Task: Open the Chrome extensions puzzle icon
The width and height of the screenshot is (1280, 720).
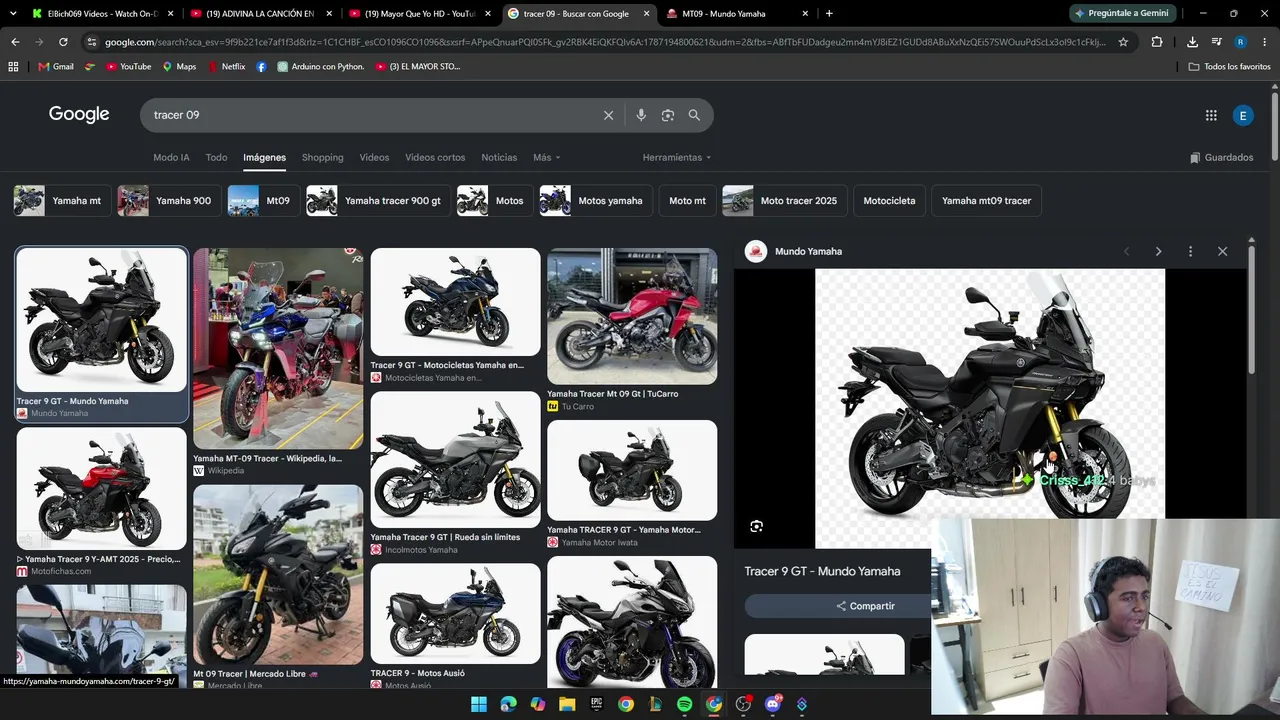Action: [1157, 42]
